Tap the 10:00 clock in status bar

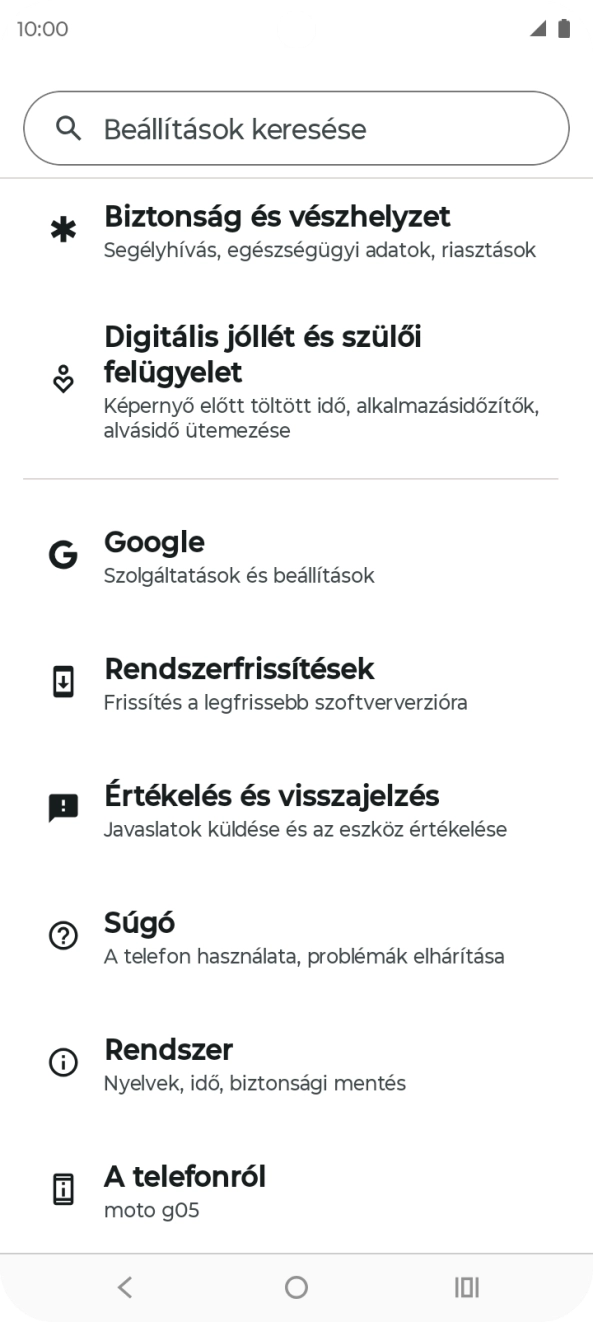point(41,28)
